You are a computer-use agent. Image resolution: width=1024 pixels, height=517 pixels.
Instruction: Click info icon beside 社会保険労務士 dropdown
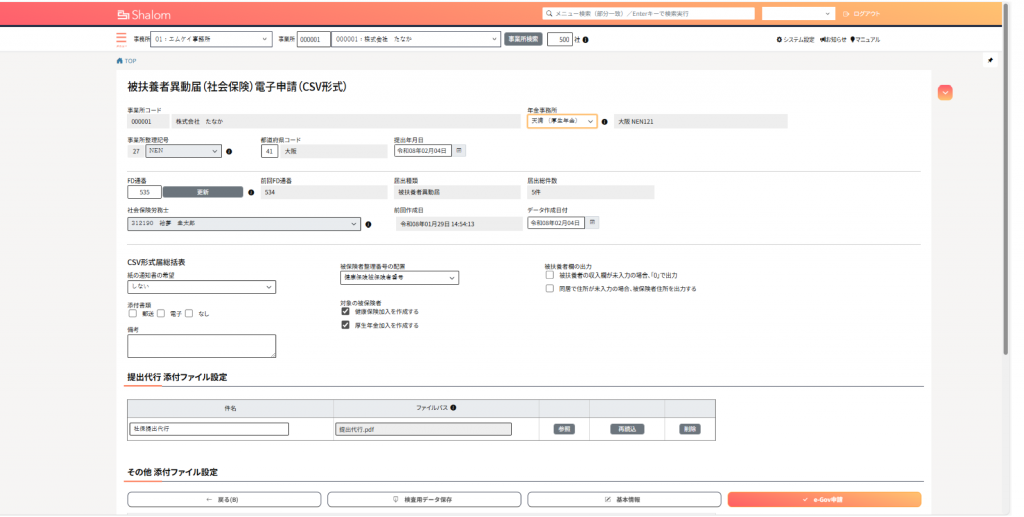pos(370,224)
